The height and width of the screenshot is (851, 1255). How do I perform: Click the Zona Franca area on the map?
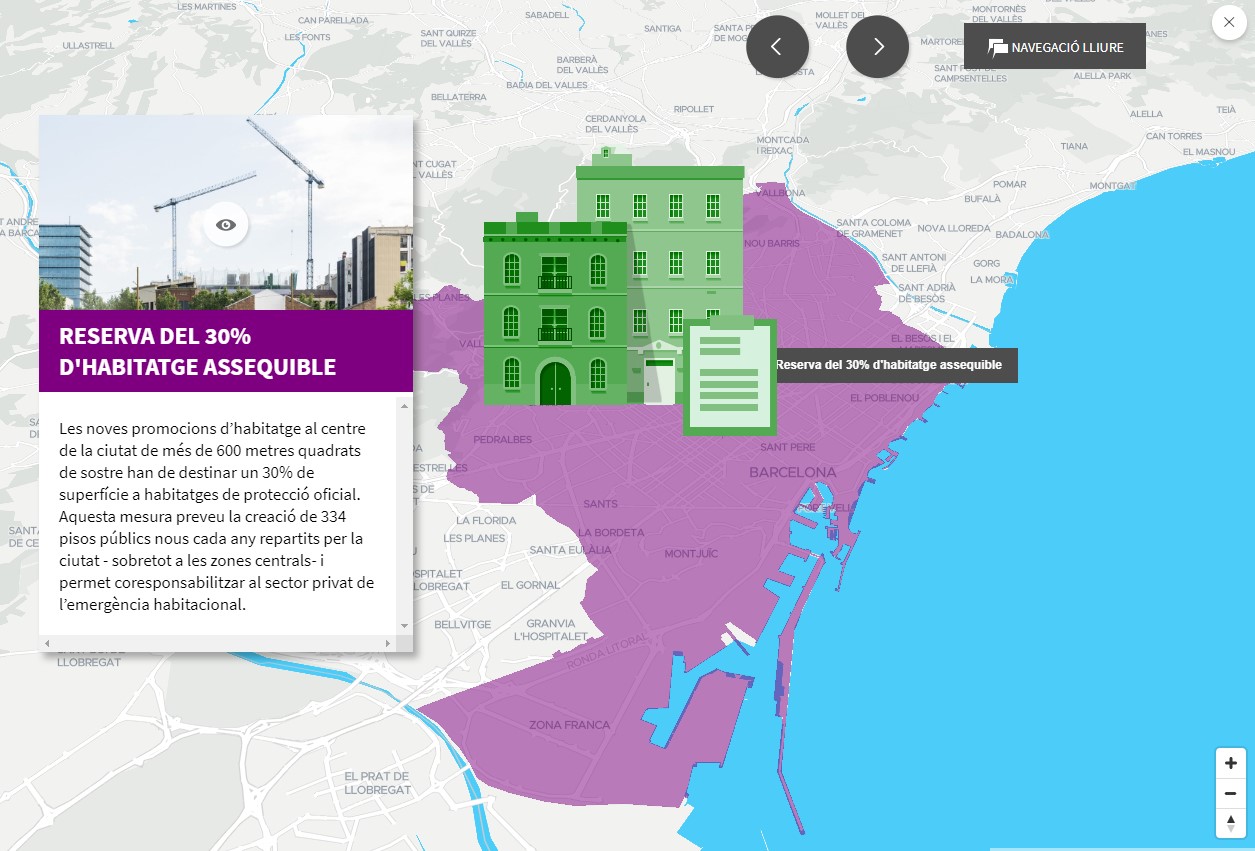(x=568, y=725)
